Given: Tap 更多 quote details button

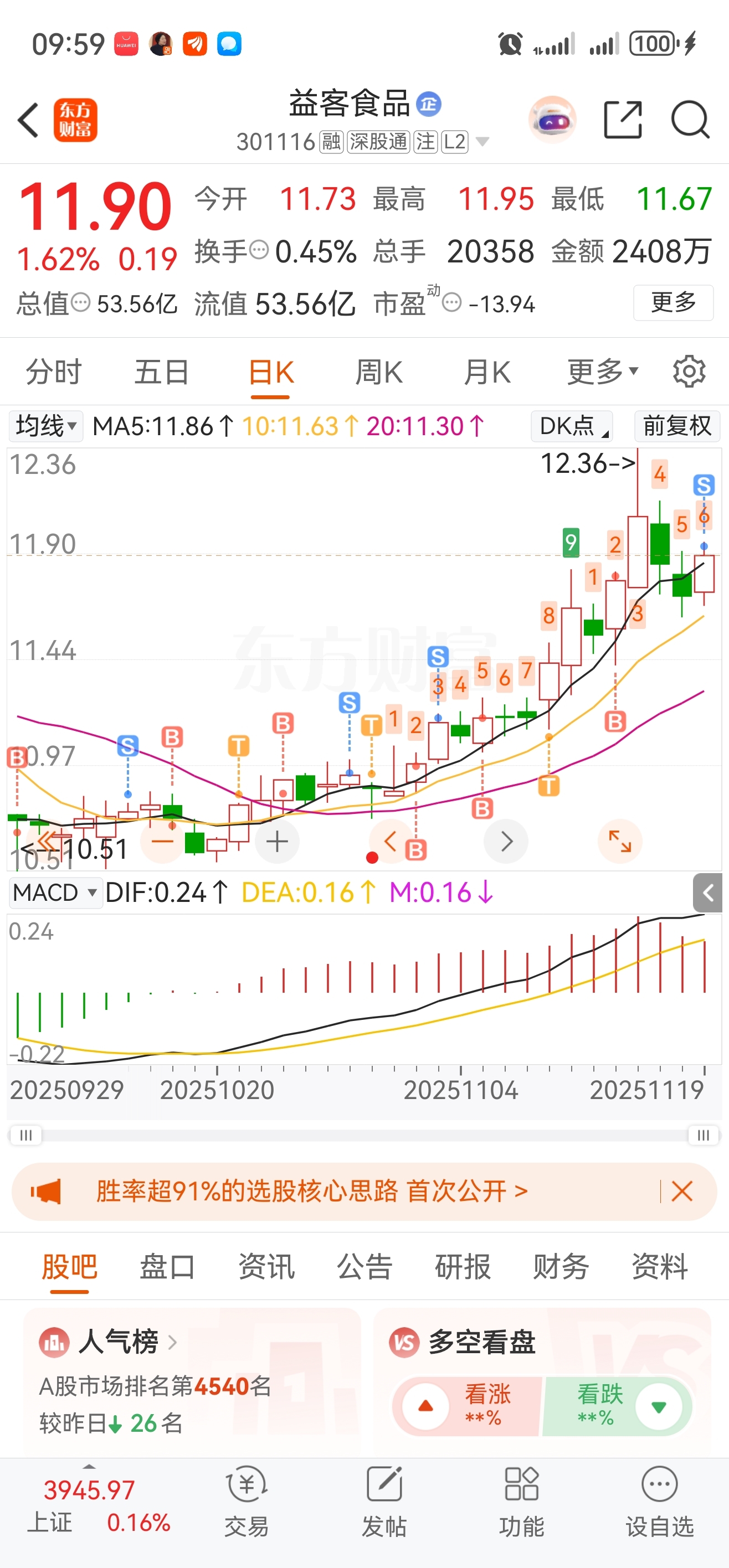Looking at the screenshot, I should [x=673, y=302].
